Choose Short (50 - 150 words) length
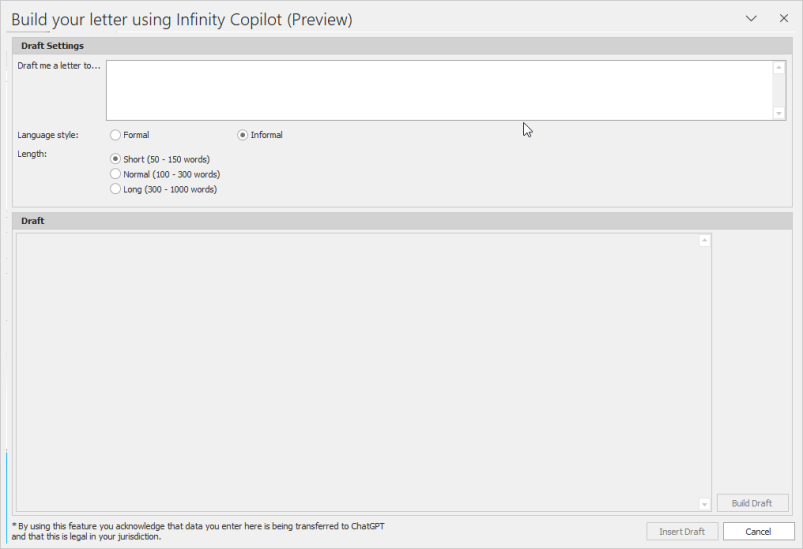The image size is (803, 549). coord(116,159)
